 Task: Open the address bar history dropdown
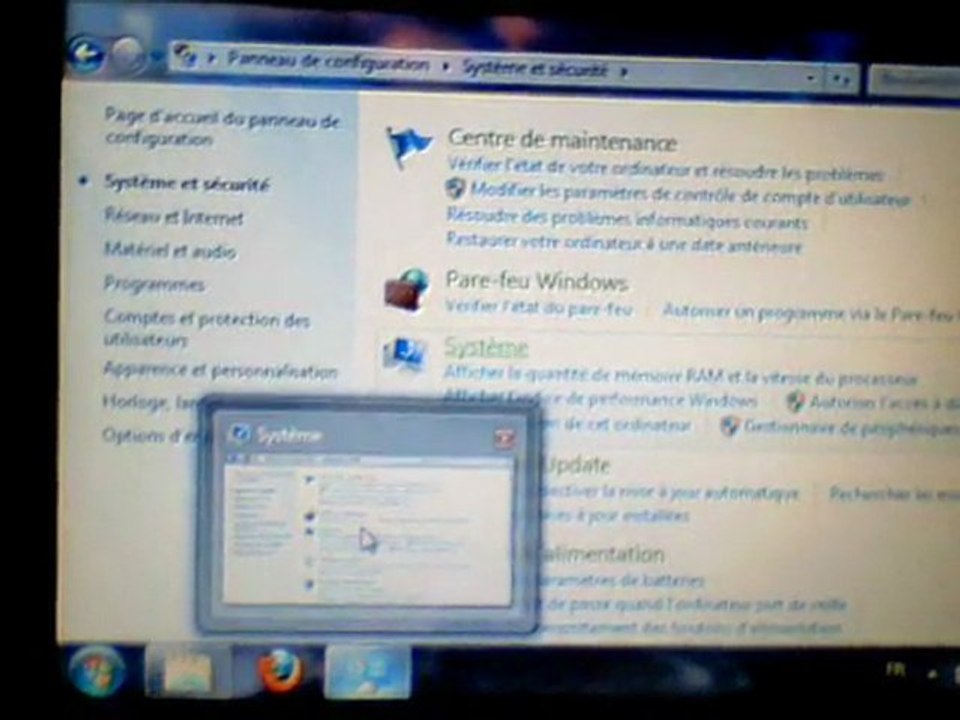[x=810, y=78]
